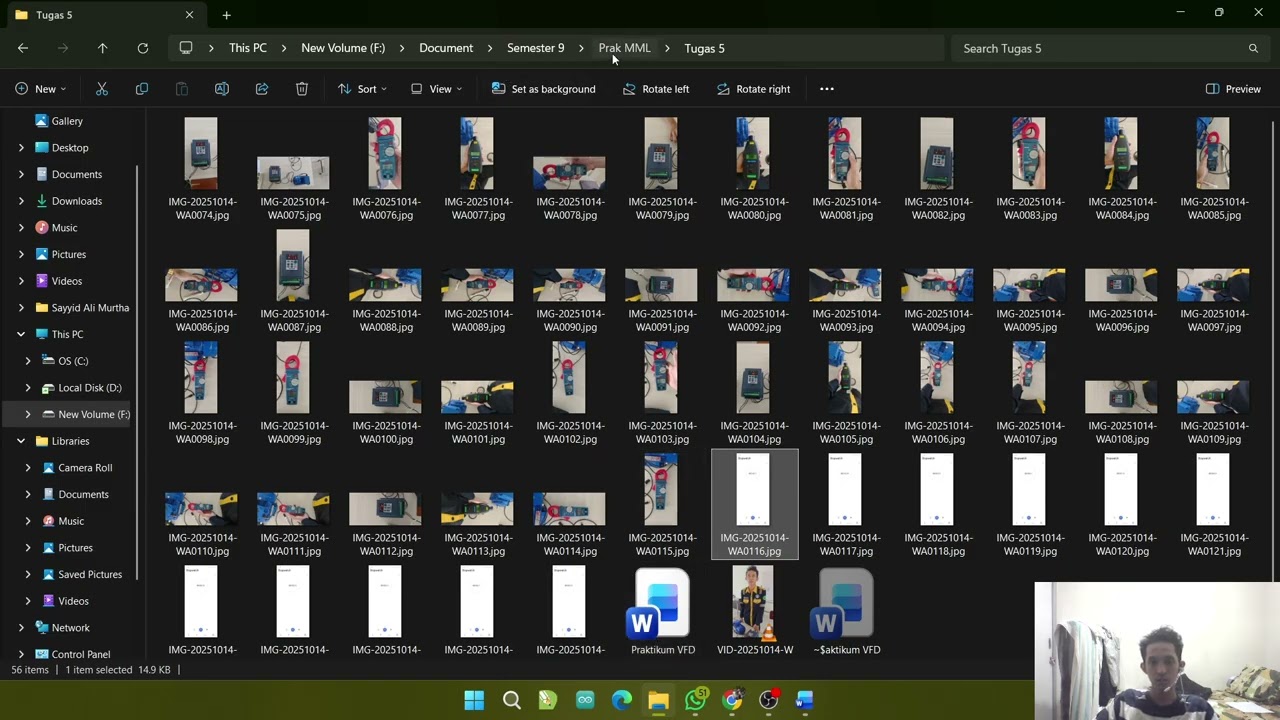Open the Praktikum VFD Word document
This screenshot has height=720, width=1280.
(662, 611)
